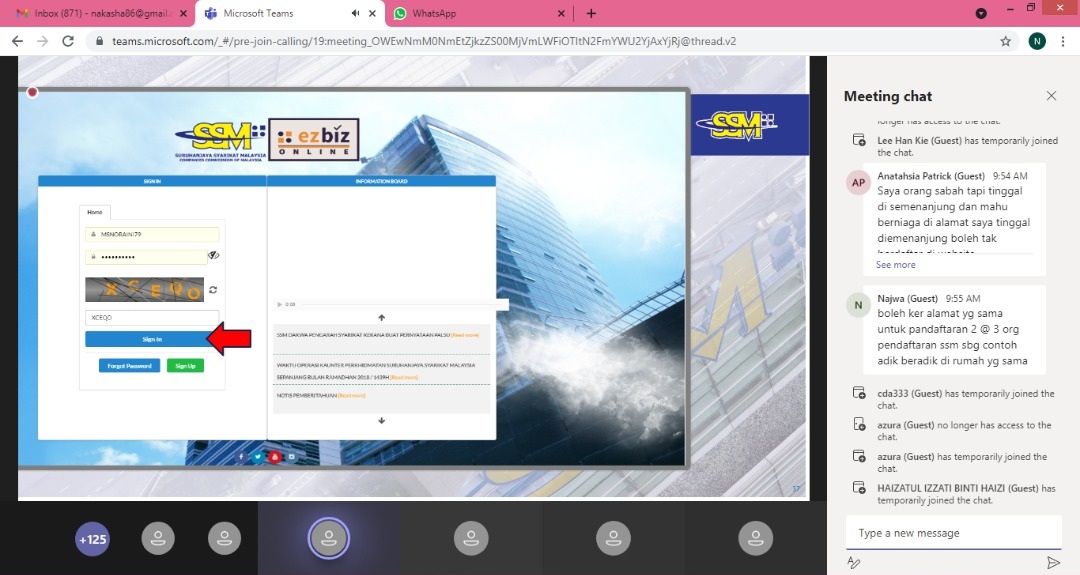The height and width of the screenshot is (575, 1080).
Task: Open message formatting options
Action: [854, 563]
